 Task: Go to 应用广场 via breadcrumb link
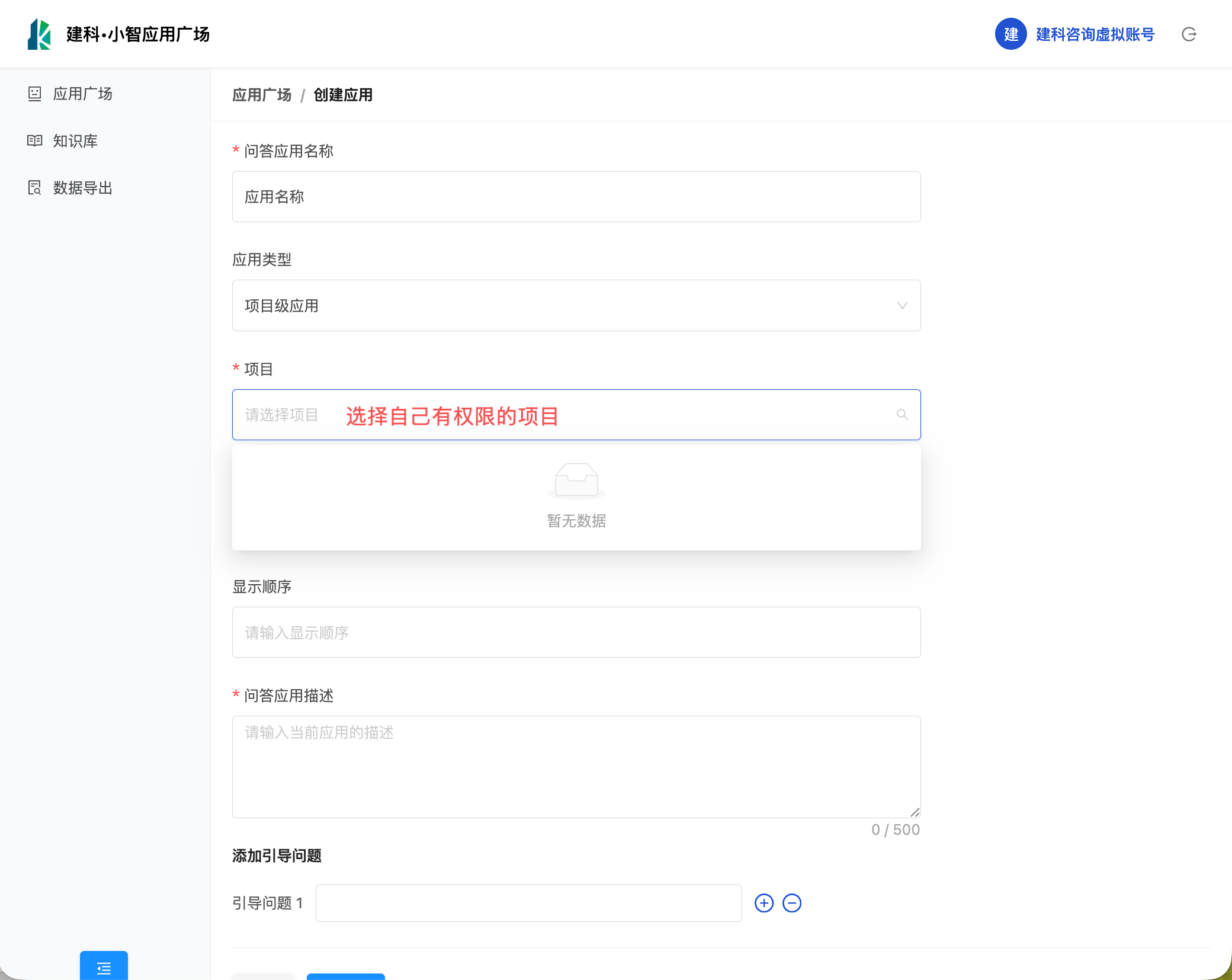point(262,95)
